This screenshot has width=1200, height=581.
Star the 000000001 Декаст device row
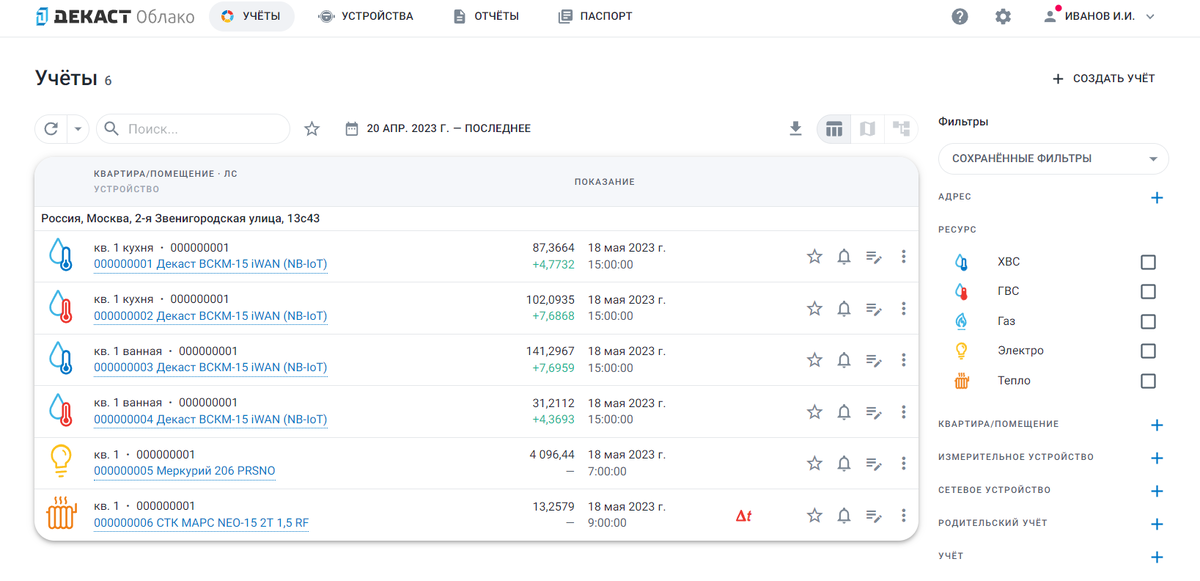pyautogui.click(x=814, y=257)
